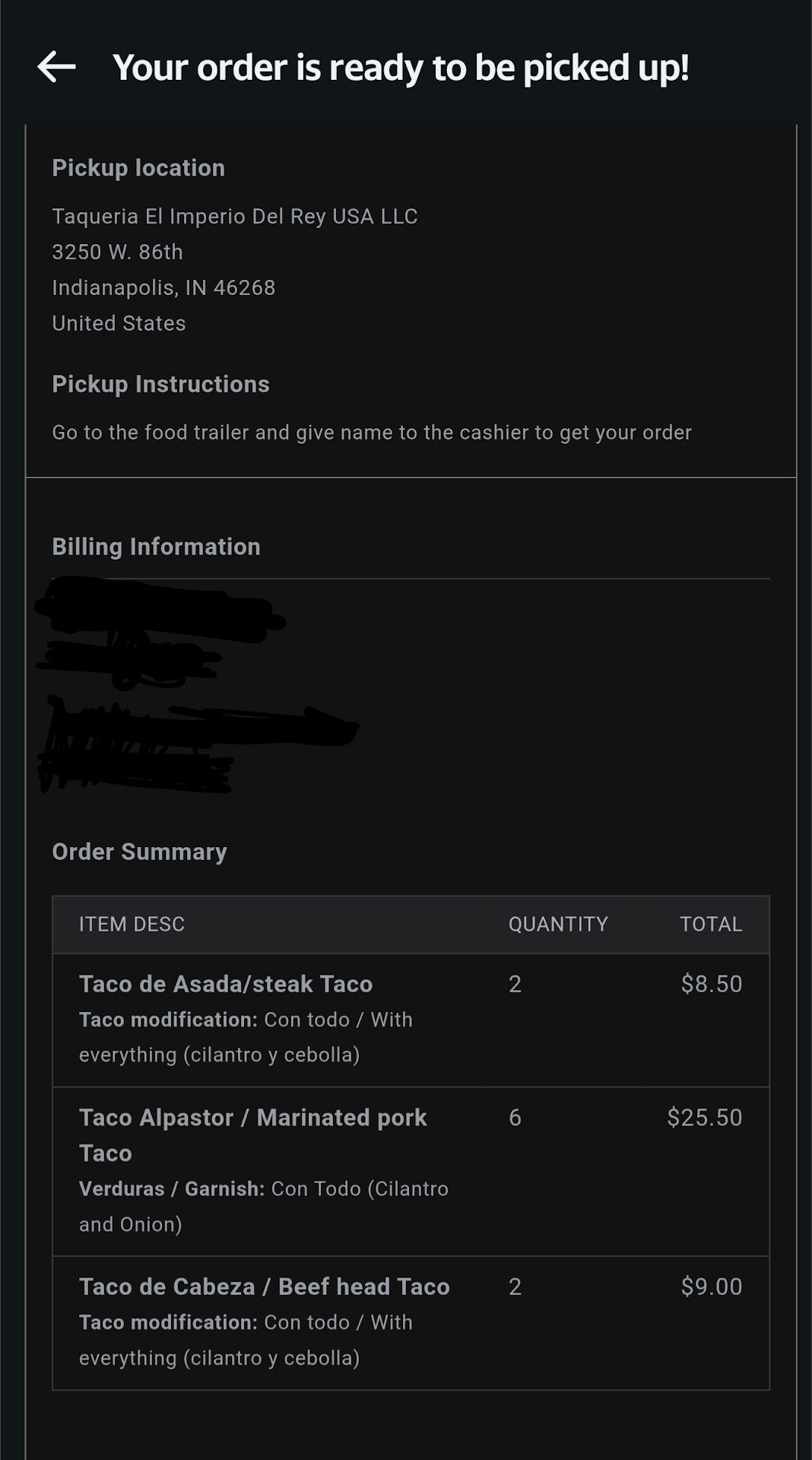This screenshot has width=812, height=1460.
Task: Click the TOTAL column header
Action: point(710,925)
